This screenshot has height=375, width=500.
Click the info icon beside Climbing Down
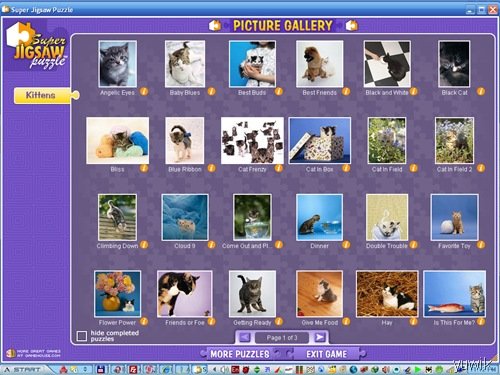click(x=144, y=245)
